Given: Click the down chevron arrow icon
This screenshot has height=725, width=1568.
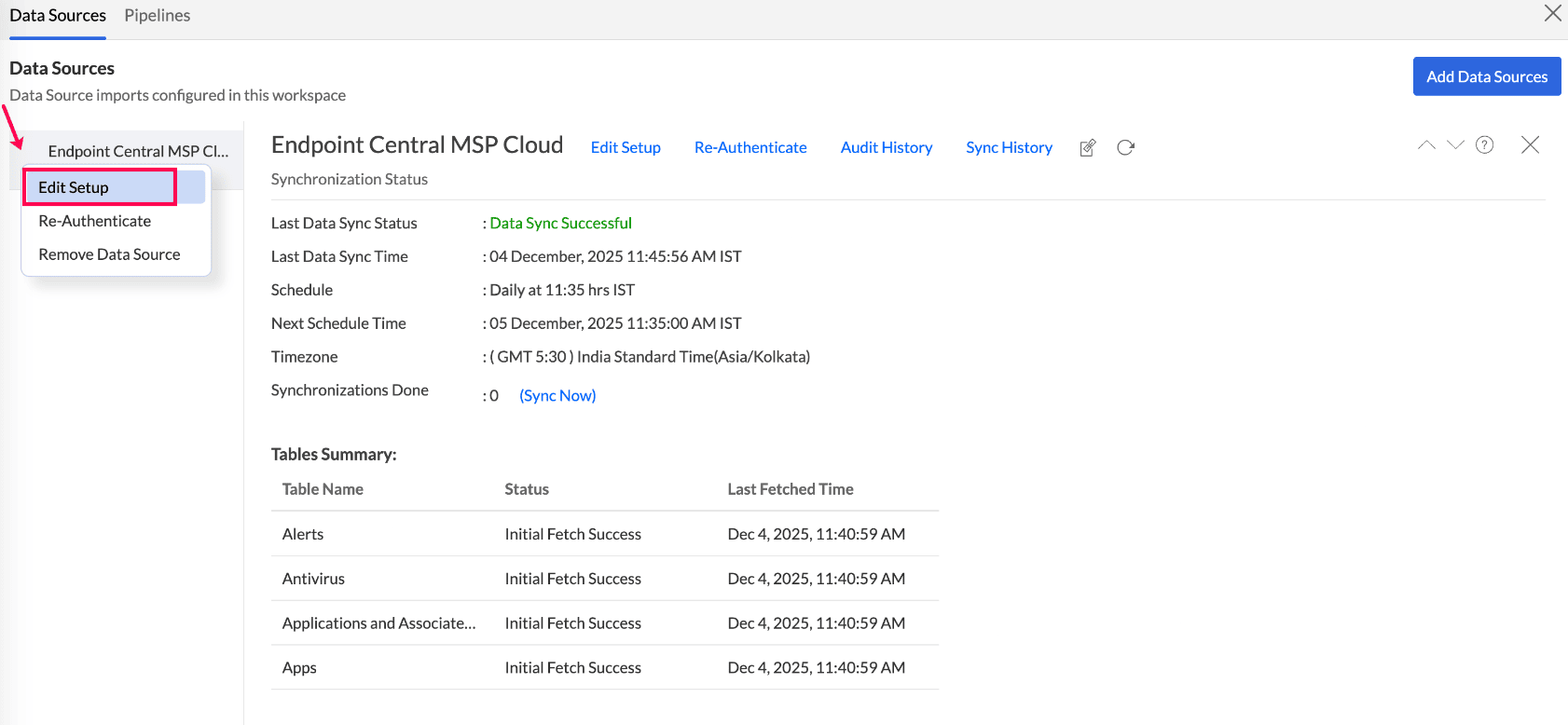Looking at the screenshot, I should 1455,144.
